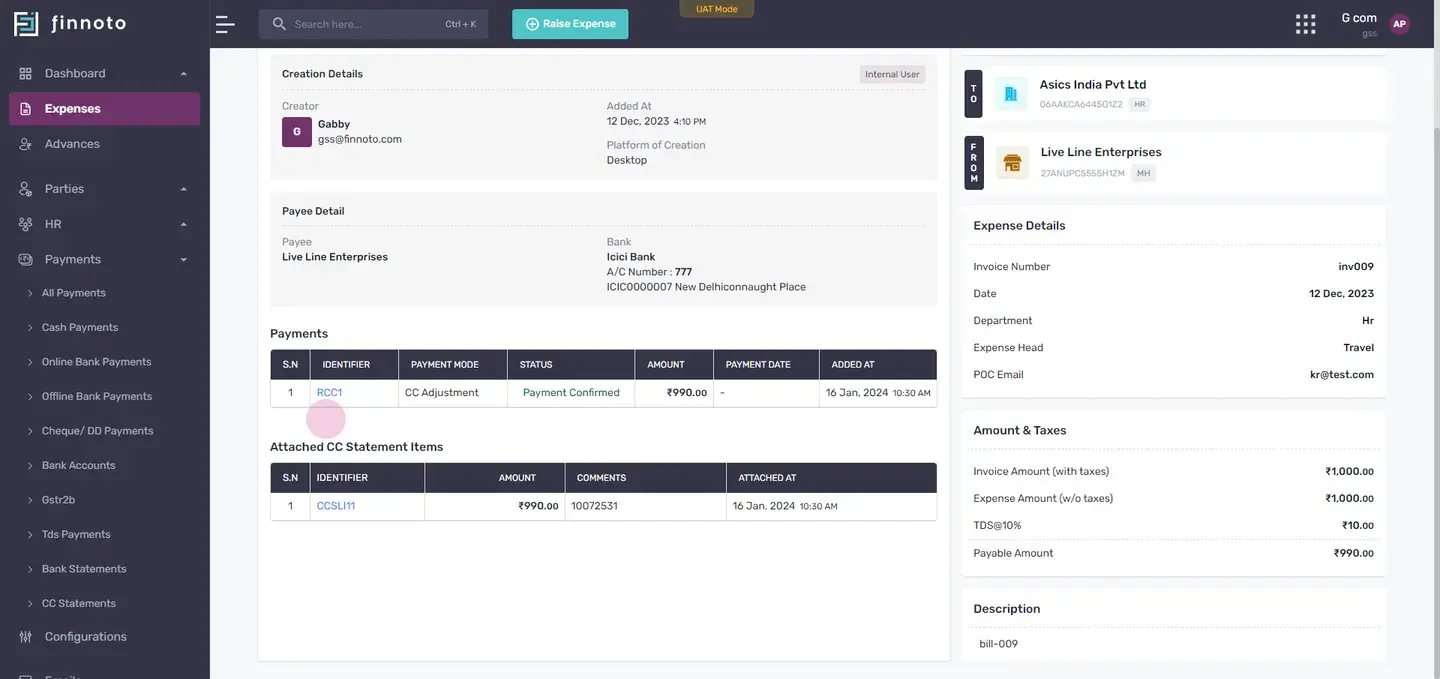Viewport: 1440px width, 679px height.
Task: Click the Configurations sidebar icon
Action: pyautogui.click(x=26, y=637)
